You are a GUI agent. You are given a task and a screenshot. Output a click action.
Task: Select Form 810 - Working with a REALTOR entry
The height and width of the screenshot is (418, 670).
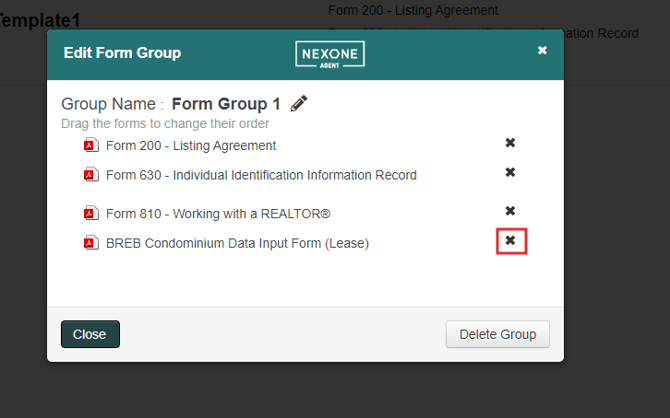click(x=218, y=214)
